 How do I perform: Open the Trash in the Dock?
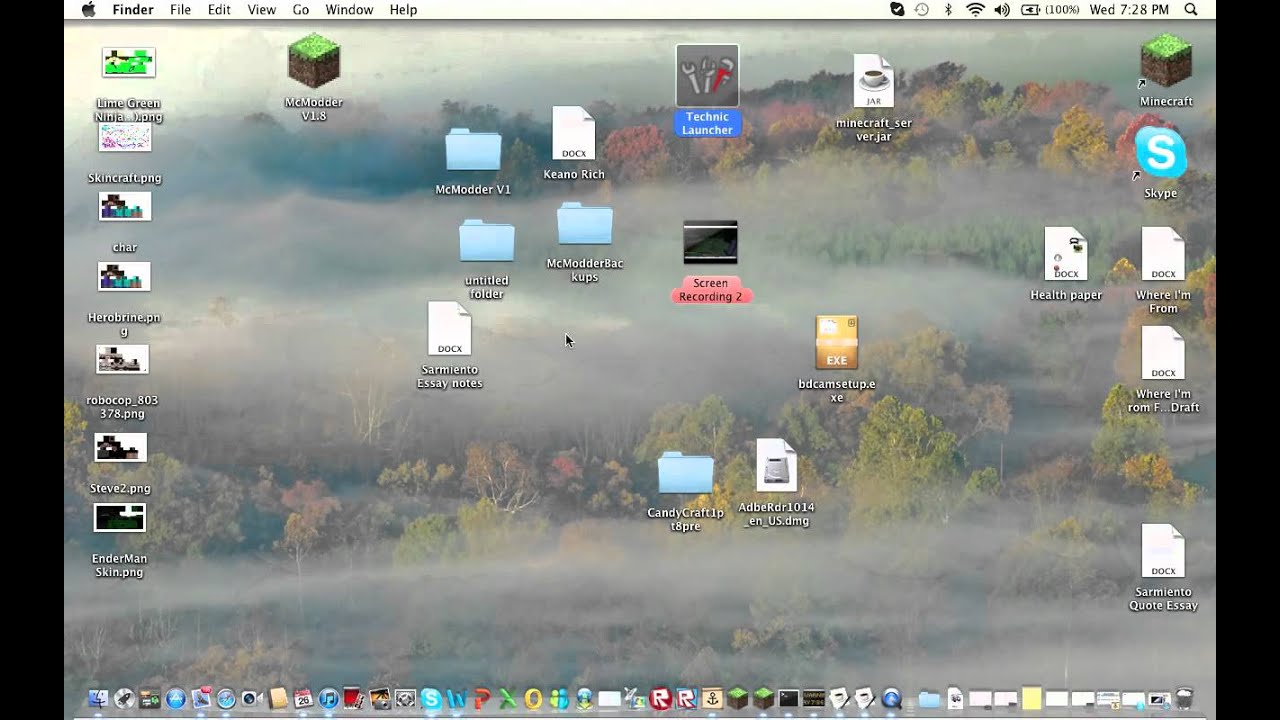1184,698
